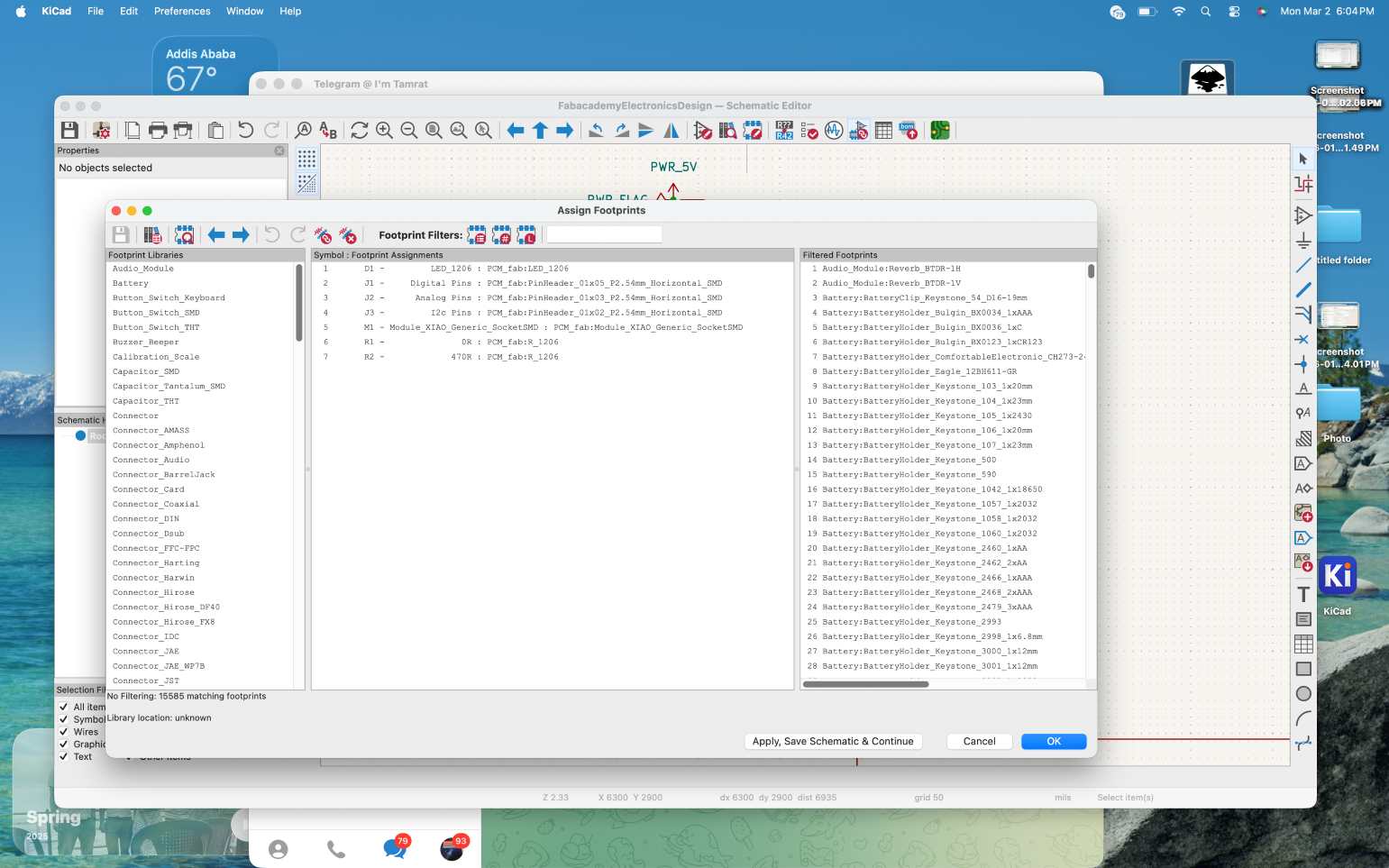Click view selected footprint icon
1389x868 pixels.
click(184, 235)
